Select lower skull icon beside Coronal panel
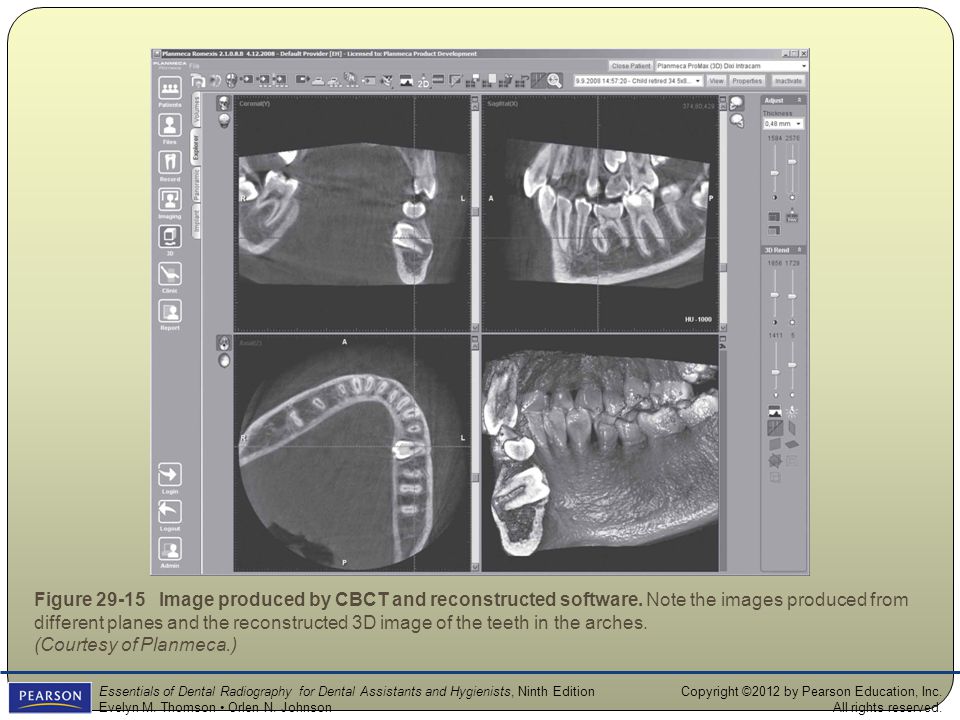 tap(224, 121)
